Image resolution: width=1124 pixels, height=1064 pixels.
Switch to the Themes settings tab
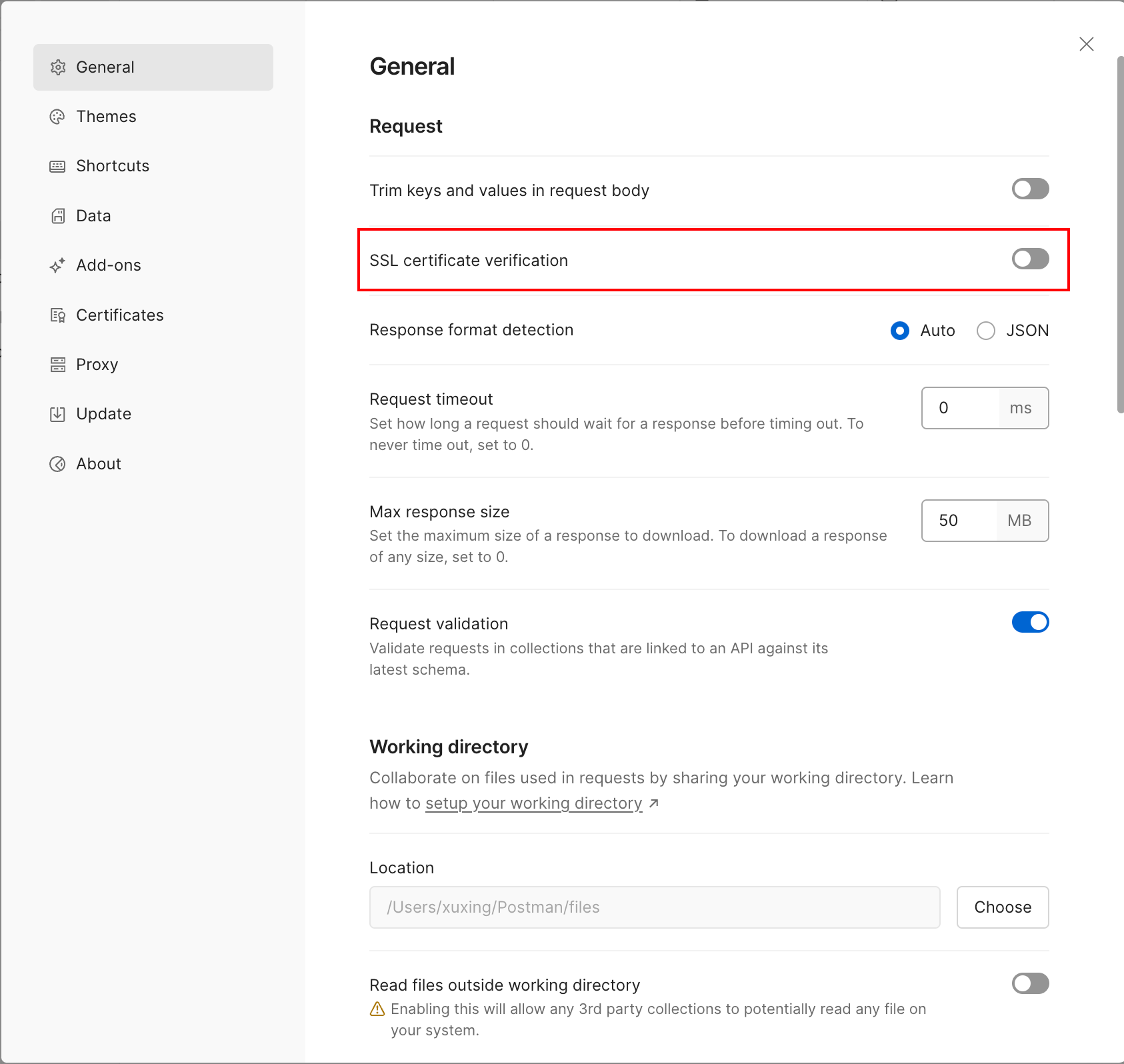click(106, 117)
